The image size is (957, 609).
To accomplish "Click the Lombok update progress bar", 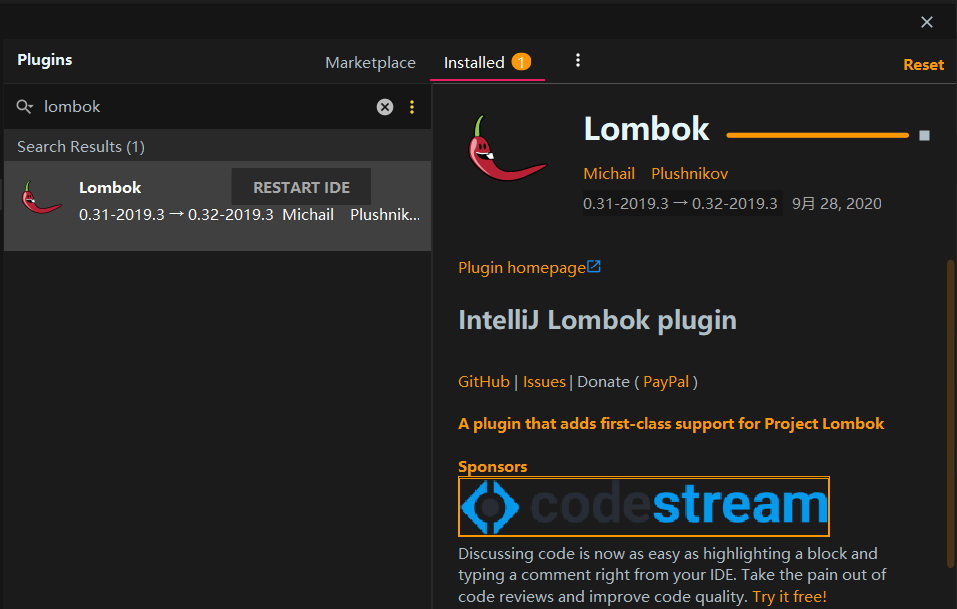I will pyautogui.click(x=818, y=135).
